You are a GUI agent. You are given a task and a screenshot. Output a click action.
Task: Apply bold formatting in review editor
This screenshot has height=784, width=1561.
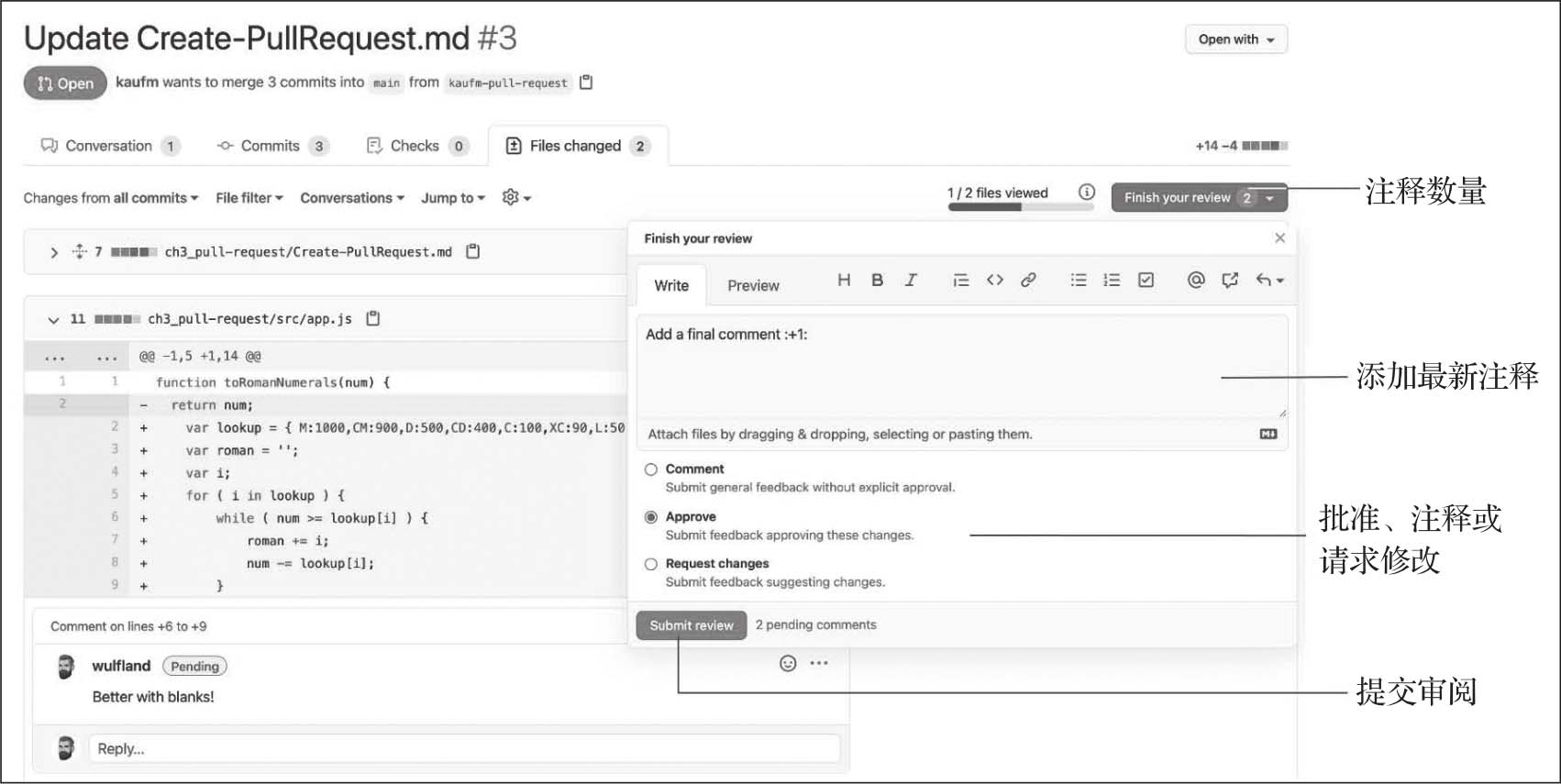877,281
